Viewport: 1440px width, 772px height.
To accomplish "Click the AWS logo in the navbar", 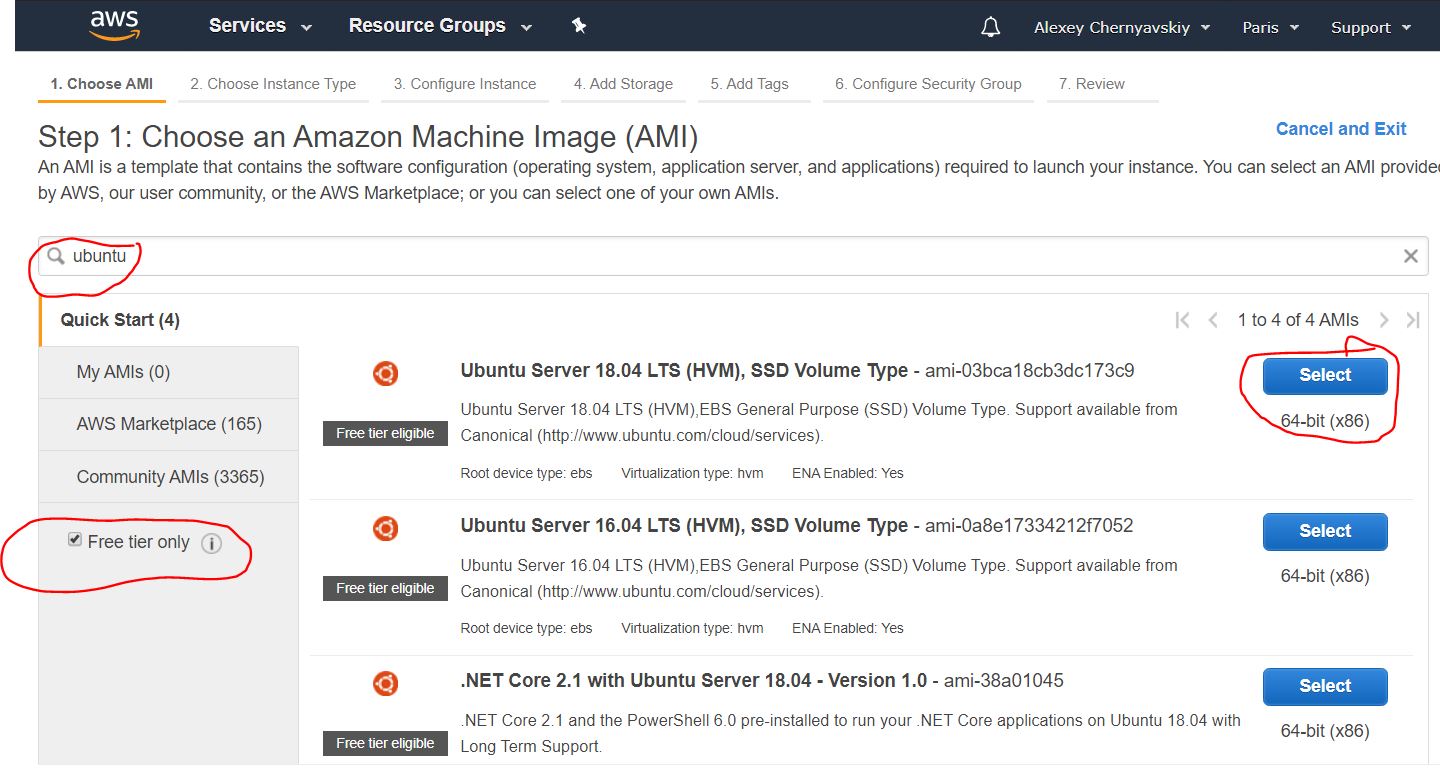I will (x=115, y=25).
